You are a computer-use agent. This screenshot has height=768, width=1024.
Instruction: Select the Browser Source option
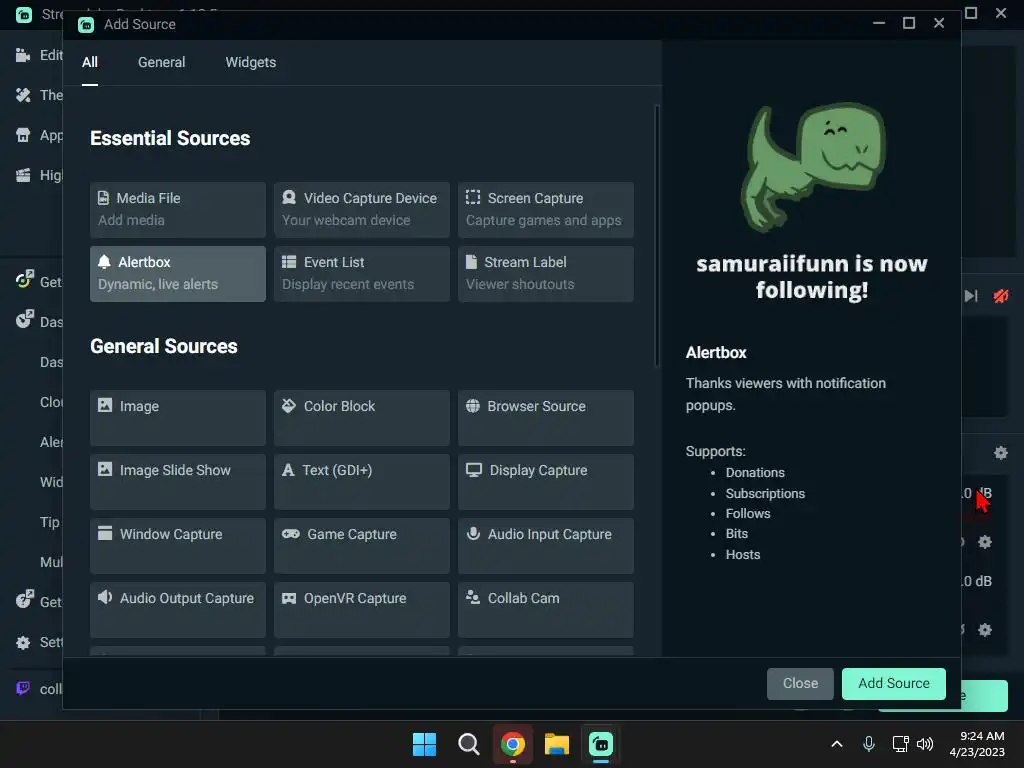[546, 418]
